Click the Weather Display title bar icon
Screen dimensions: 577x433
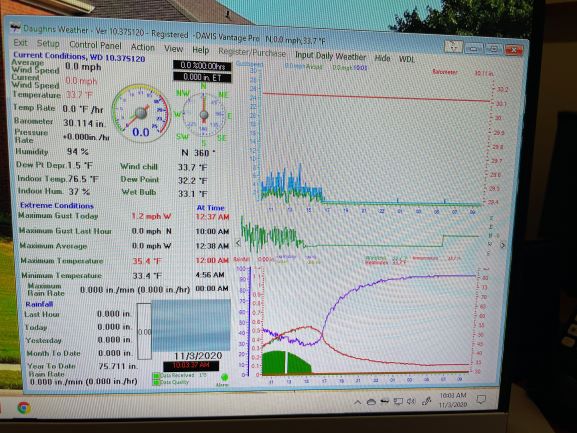[15, 27]
